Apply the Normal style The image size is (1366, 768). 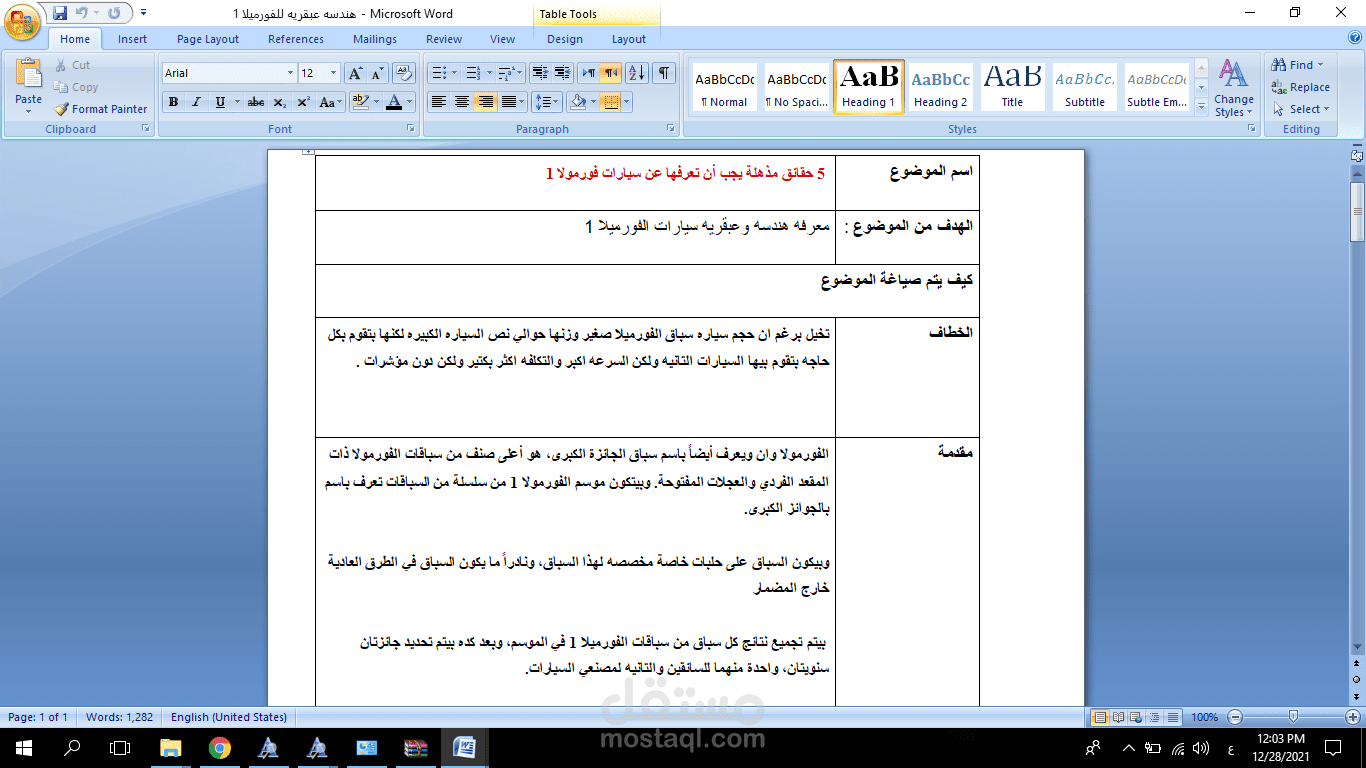click(724, 87)
